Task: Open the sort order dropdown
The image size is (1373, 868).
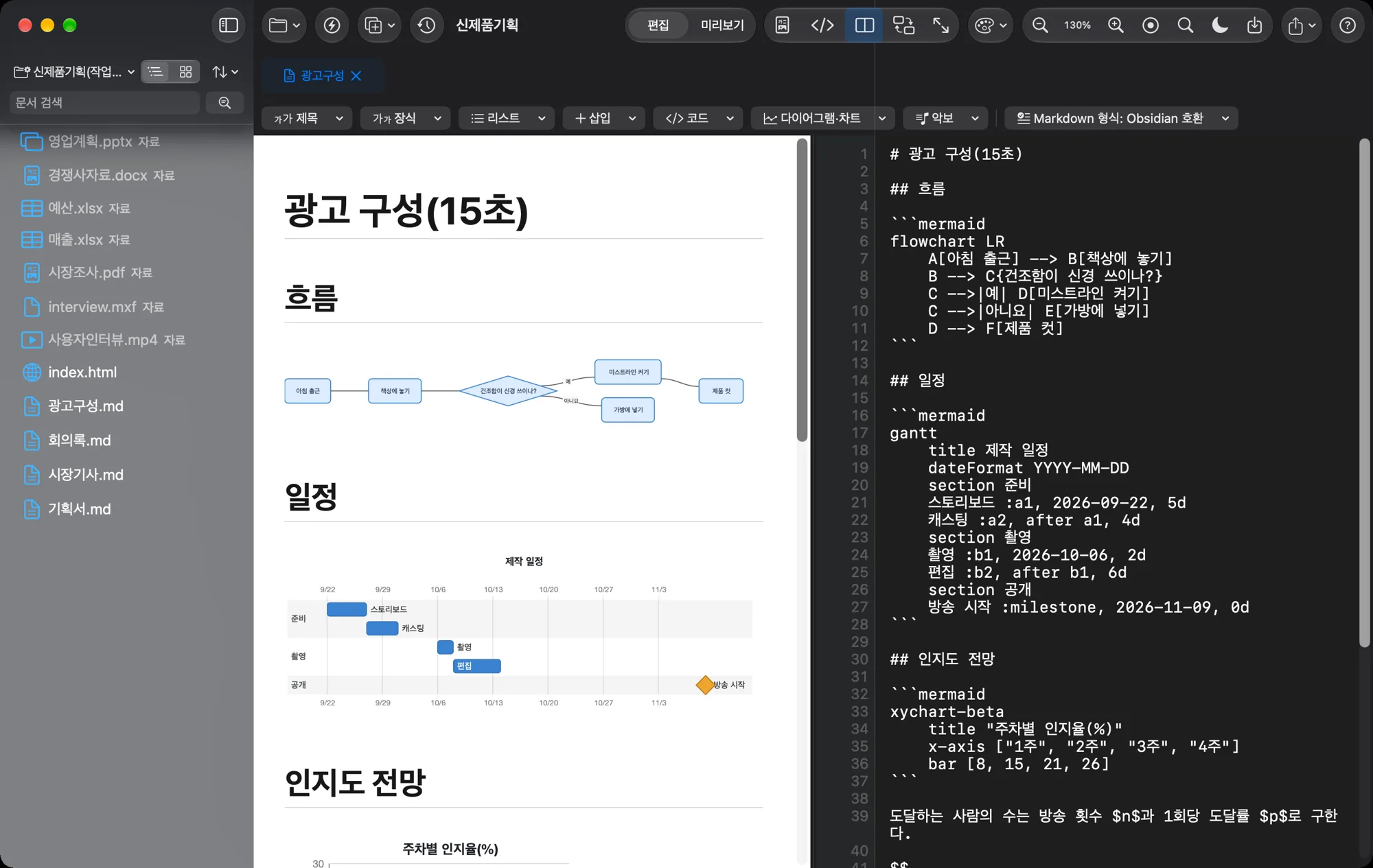Action: click(x=225, y=71)
